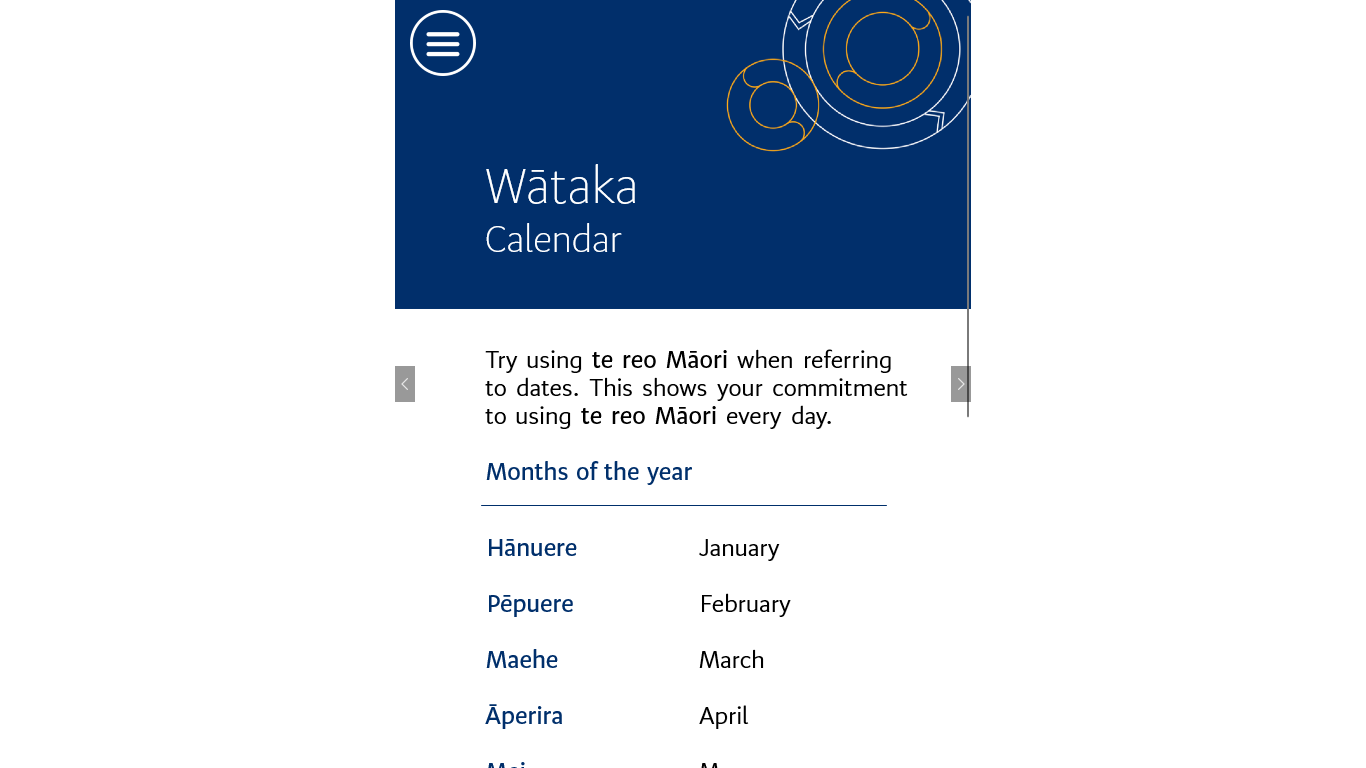
Task: Click the Pēpuere month name
Action: point(530,604)
